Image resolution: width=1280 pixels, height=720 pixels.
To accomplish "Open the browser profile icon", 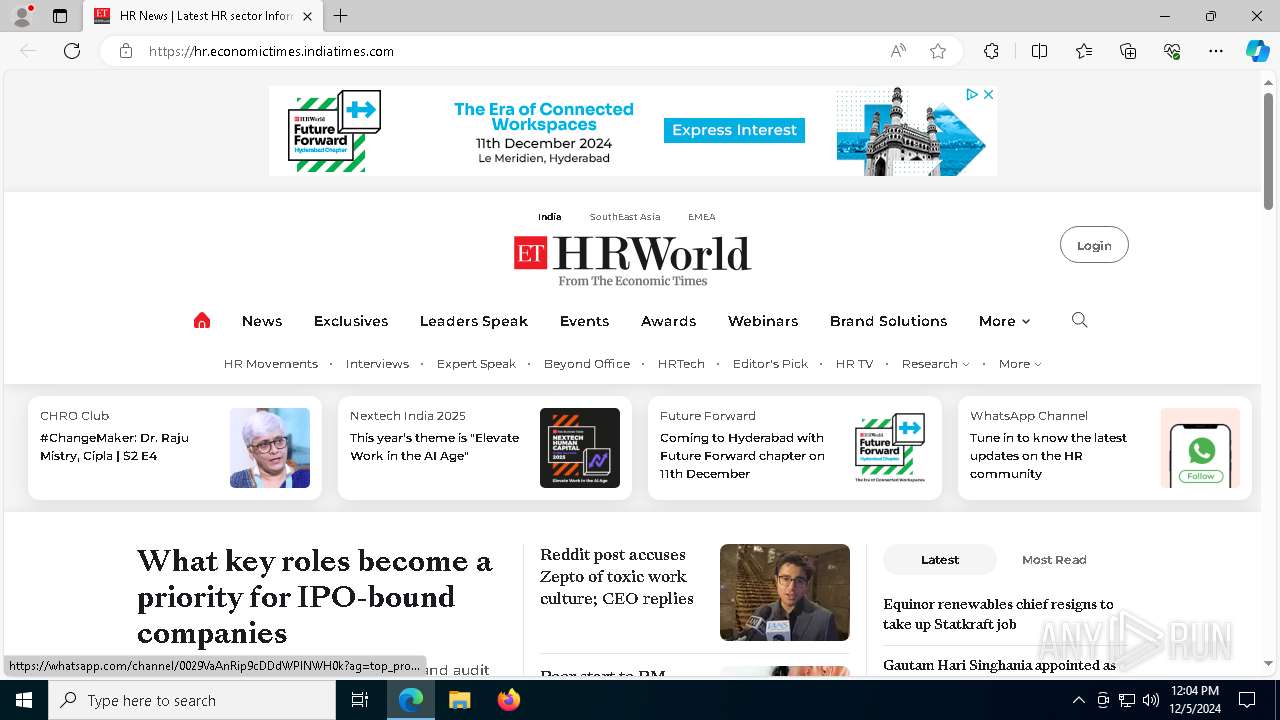I will 22,16.
